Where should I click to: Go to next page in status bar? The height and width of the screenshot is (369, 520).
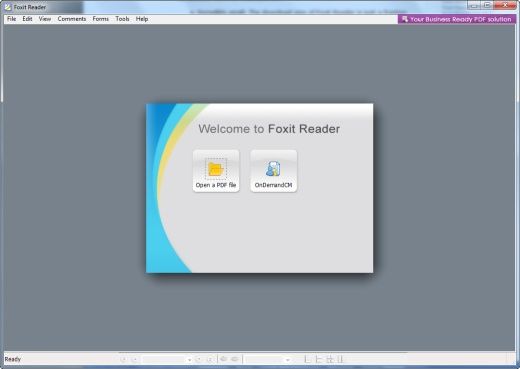tap(198, 359)
